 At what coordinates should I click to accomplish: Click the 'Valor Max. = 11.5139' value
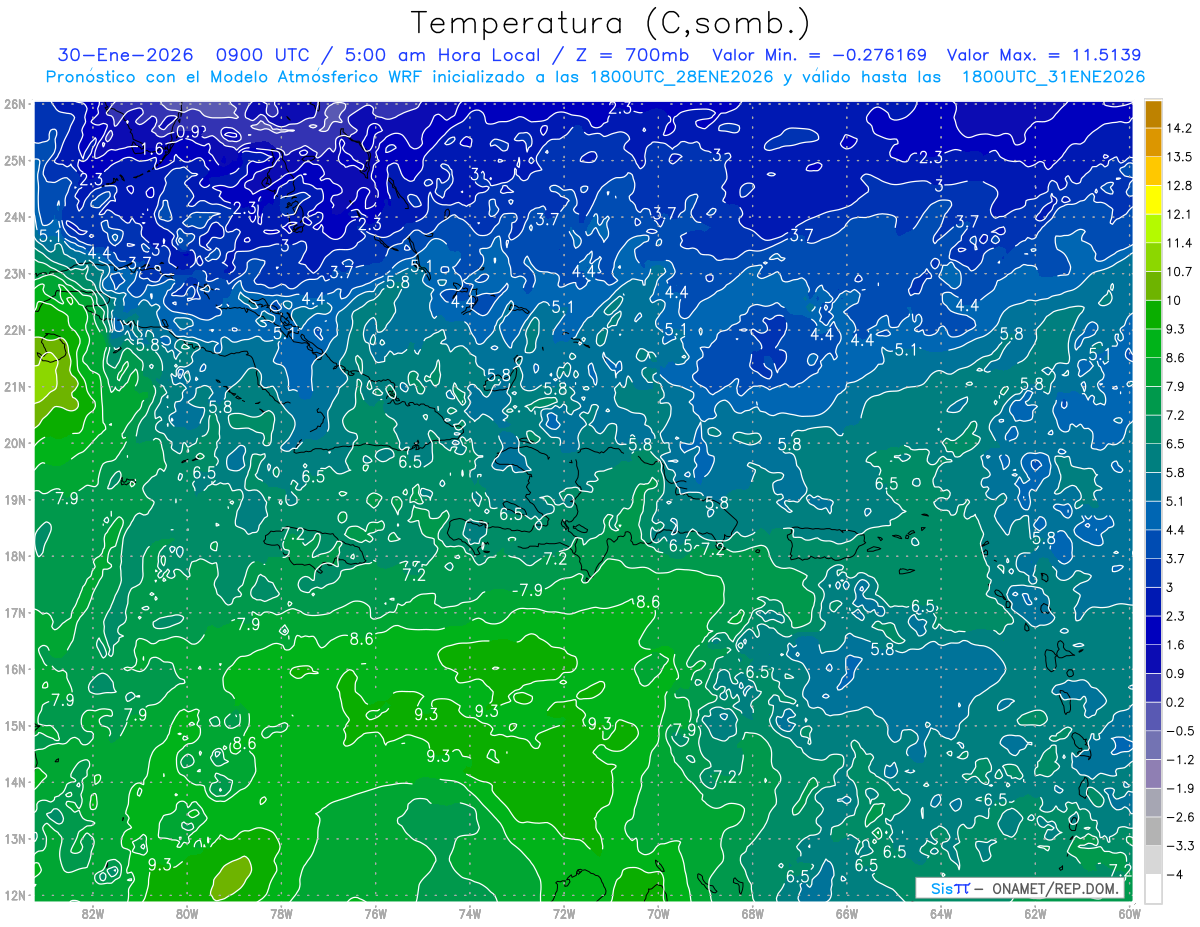click(1044, 55)
